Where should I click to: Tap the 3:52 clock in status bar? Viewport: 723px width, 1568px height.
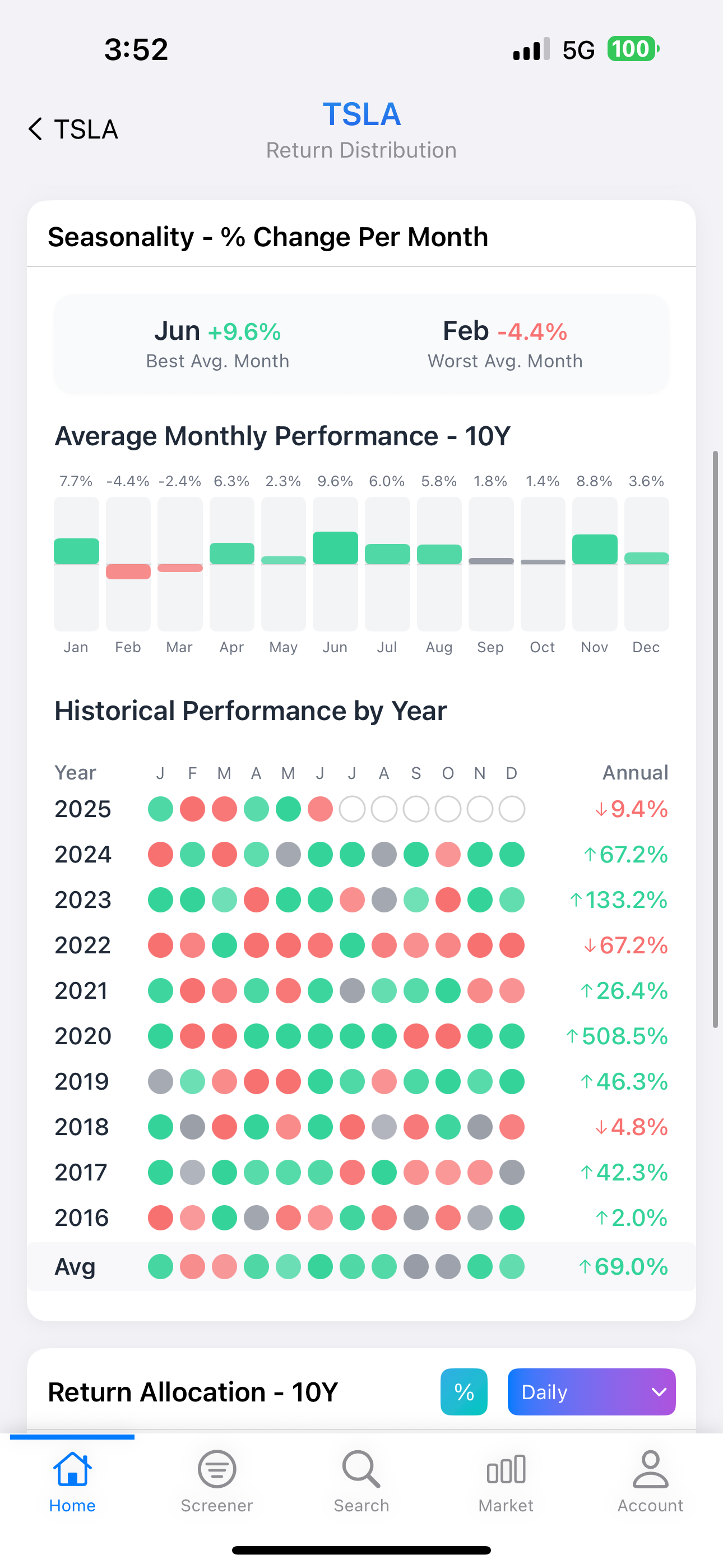(136, 49)
